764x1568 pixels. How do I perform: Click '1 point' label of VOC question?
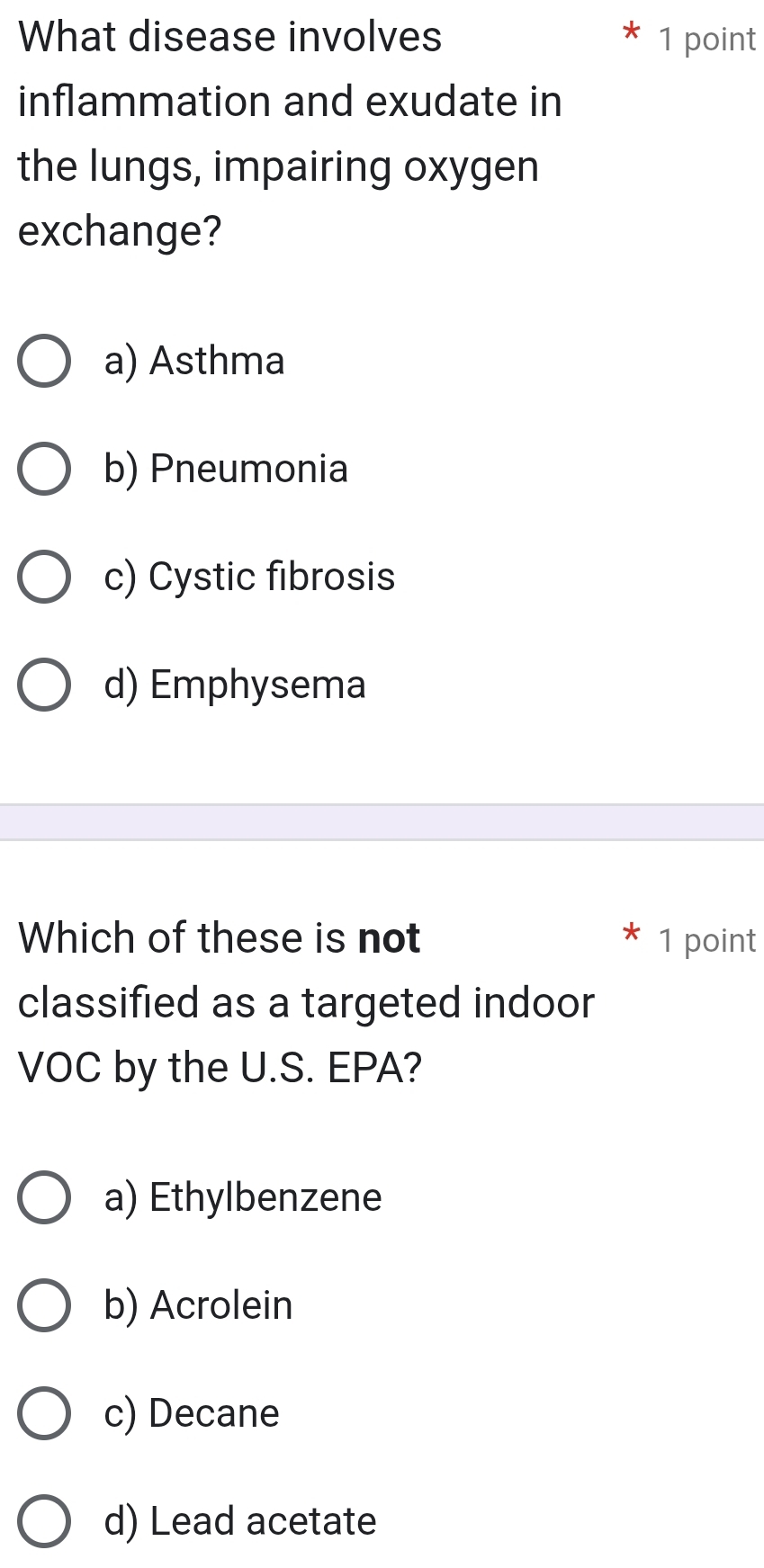[x=706, y=941]
